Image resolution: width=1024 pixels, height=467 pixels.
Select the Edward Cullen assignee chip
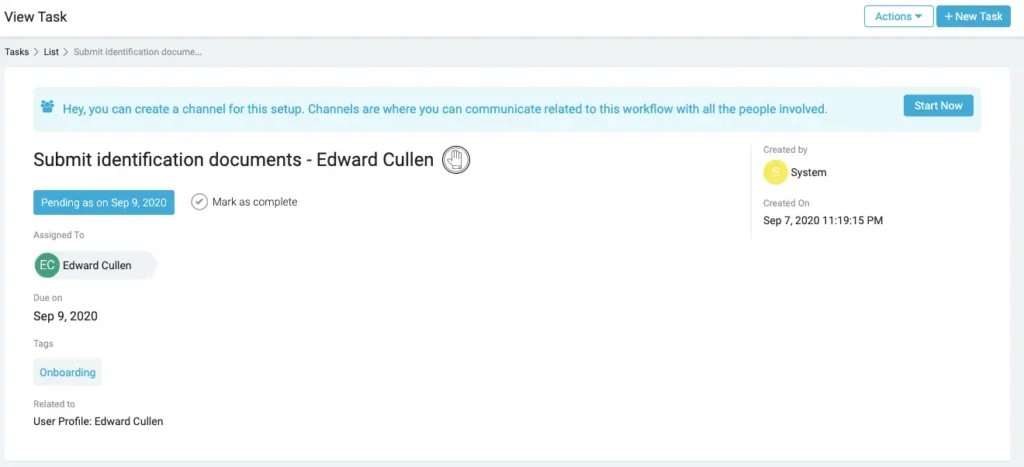coord(96,265)
